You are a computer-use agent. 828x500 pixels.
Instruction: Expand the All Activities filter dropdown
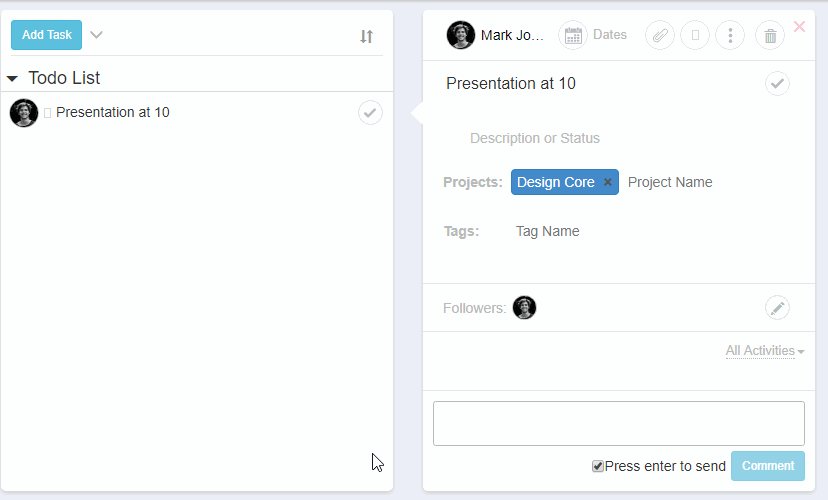(765, 351)
